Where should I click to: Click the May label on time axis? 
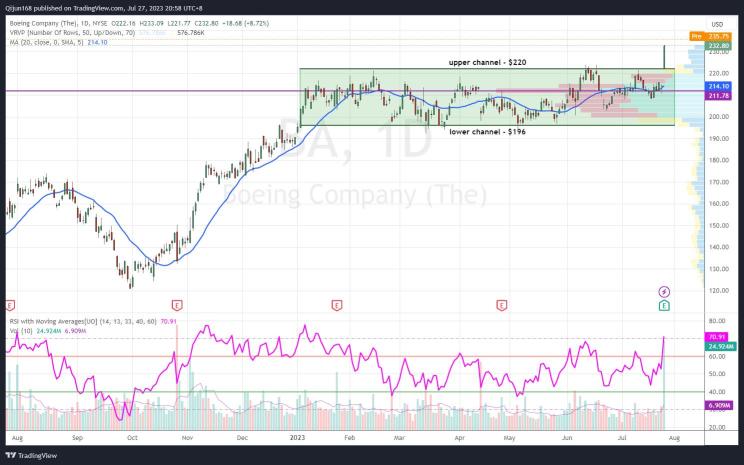(509, 438)
